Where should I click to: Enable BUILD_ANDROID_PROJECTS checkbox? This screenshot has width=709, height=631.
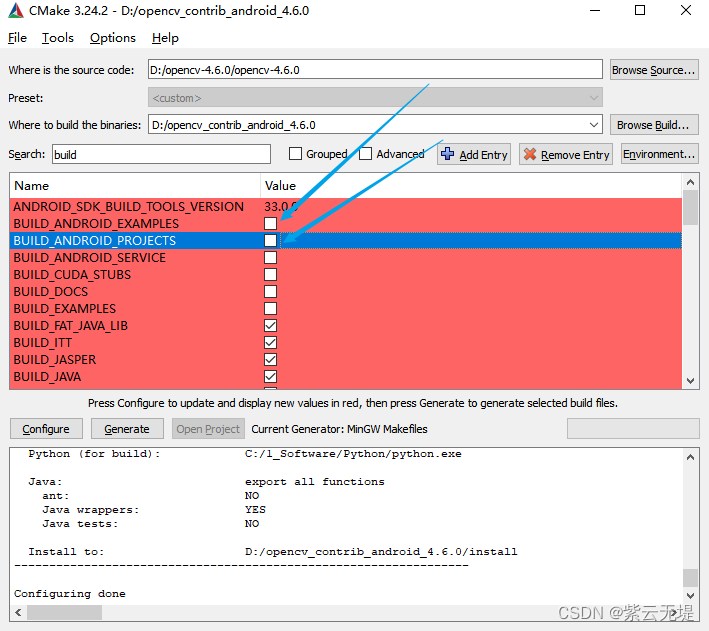[x=270, y=240]
